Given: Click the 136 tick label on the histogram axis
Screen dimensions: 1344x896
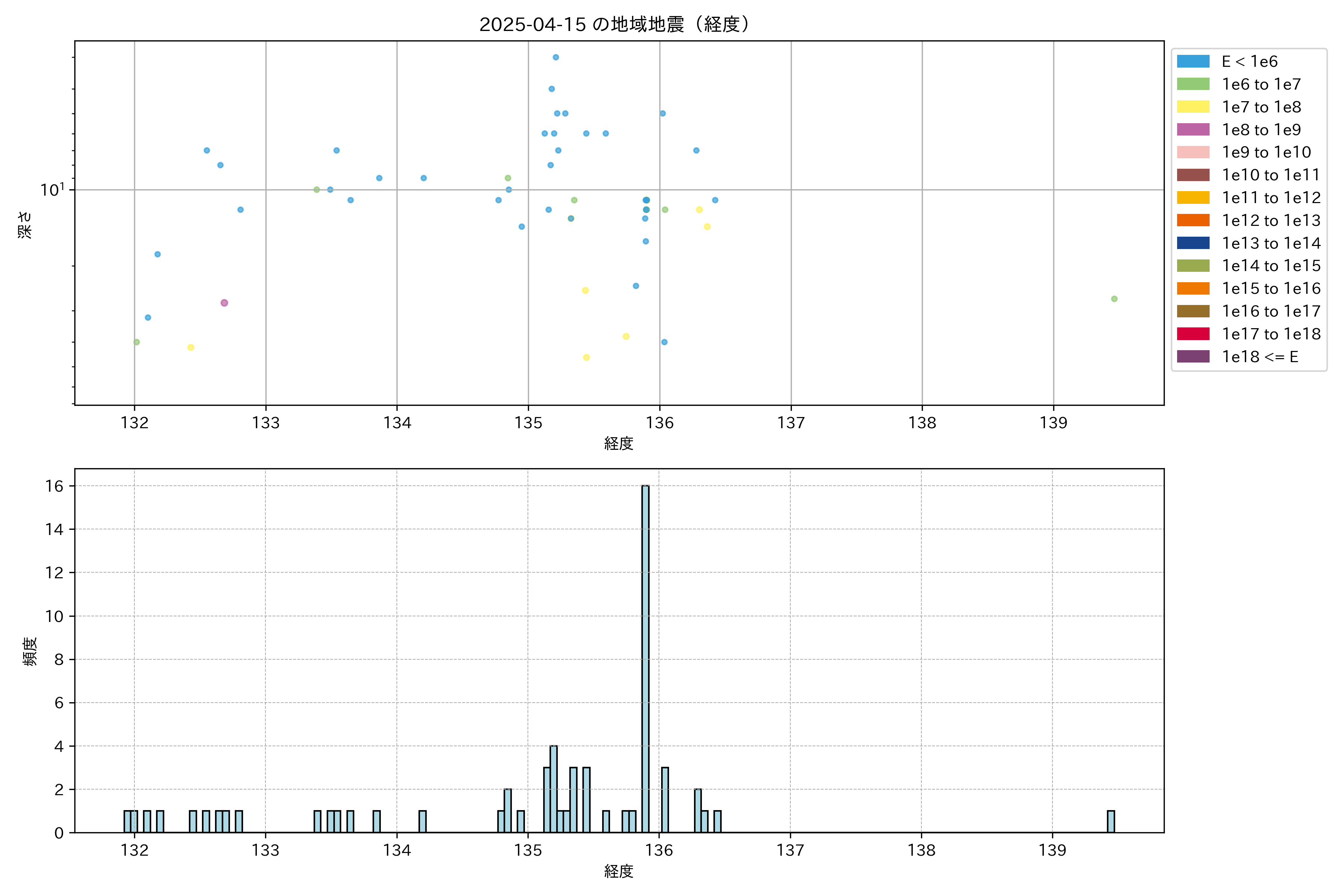Looking at the screenshot, I should [659, 850].
